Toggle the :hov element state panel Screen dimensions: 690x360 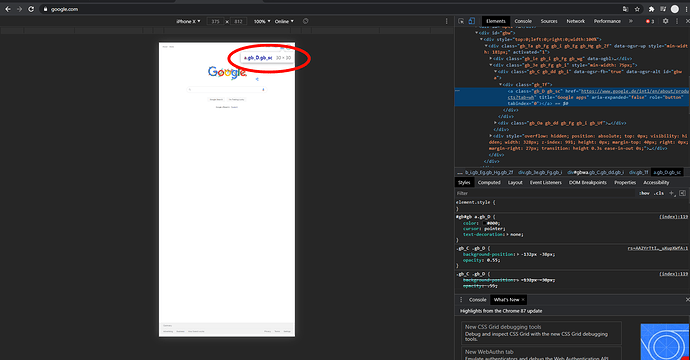tap(644, 193)
